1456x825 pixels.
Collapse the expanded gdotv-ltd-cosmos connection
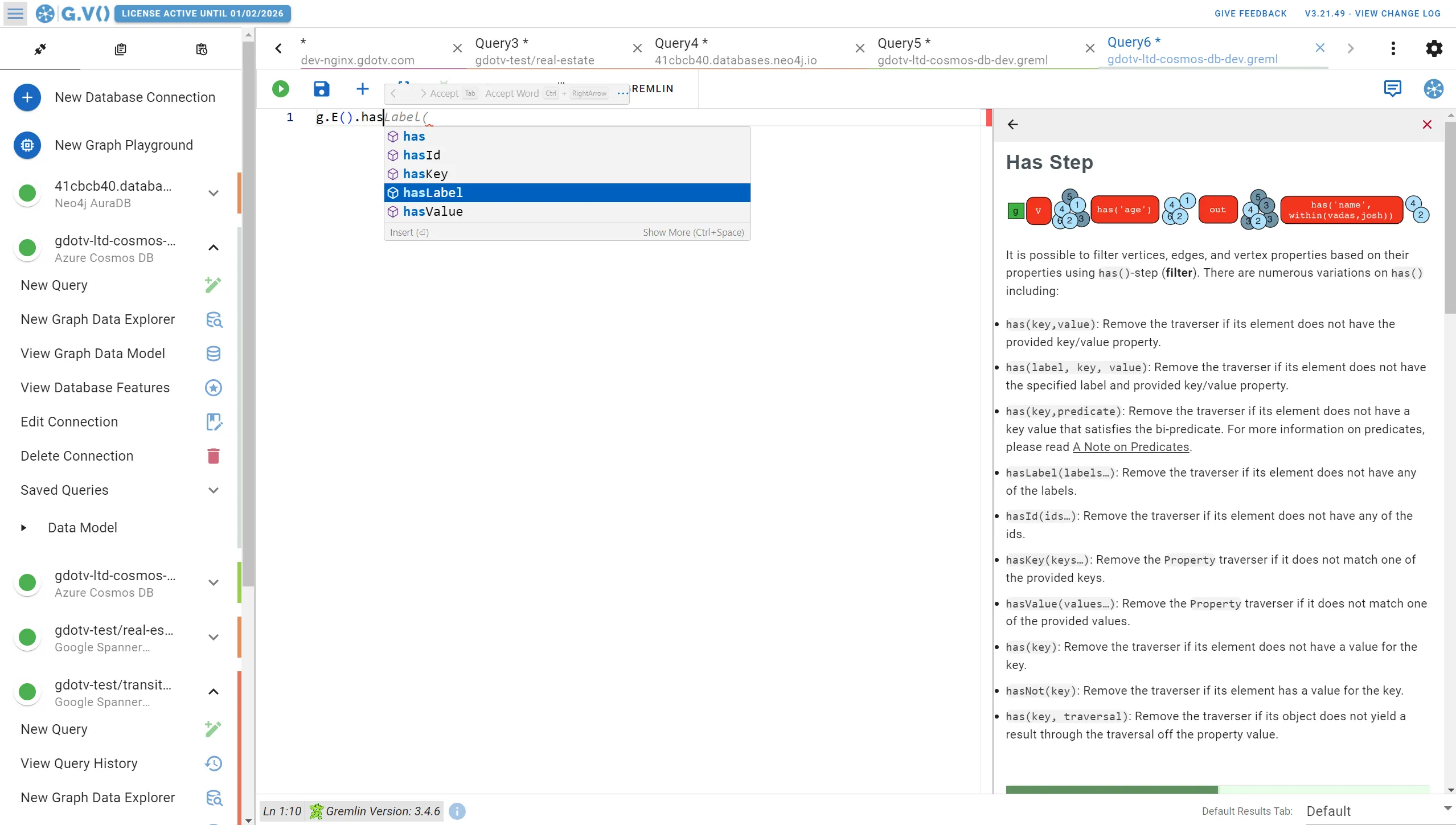tap(214, 248)
